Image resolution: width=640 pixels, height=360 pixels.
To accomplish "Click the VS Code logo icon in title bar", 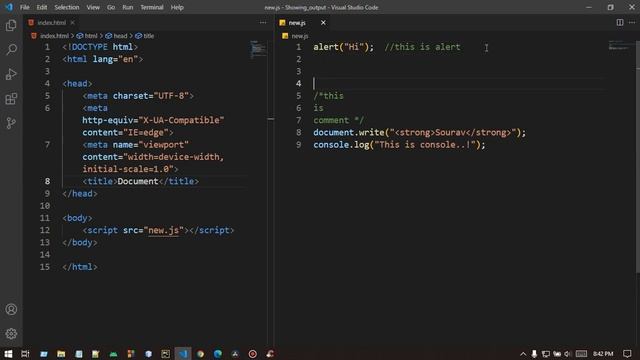I will pos(9,7).
